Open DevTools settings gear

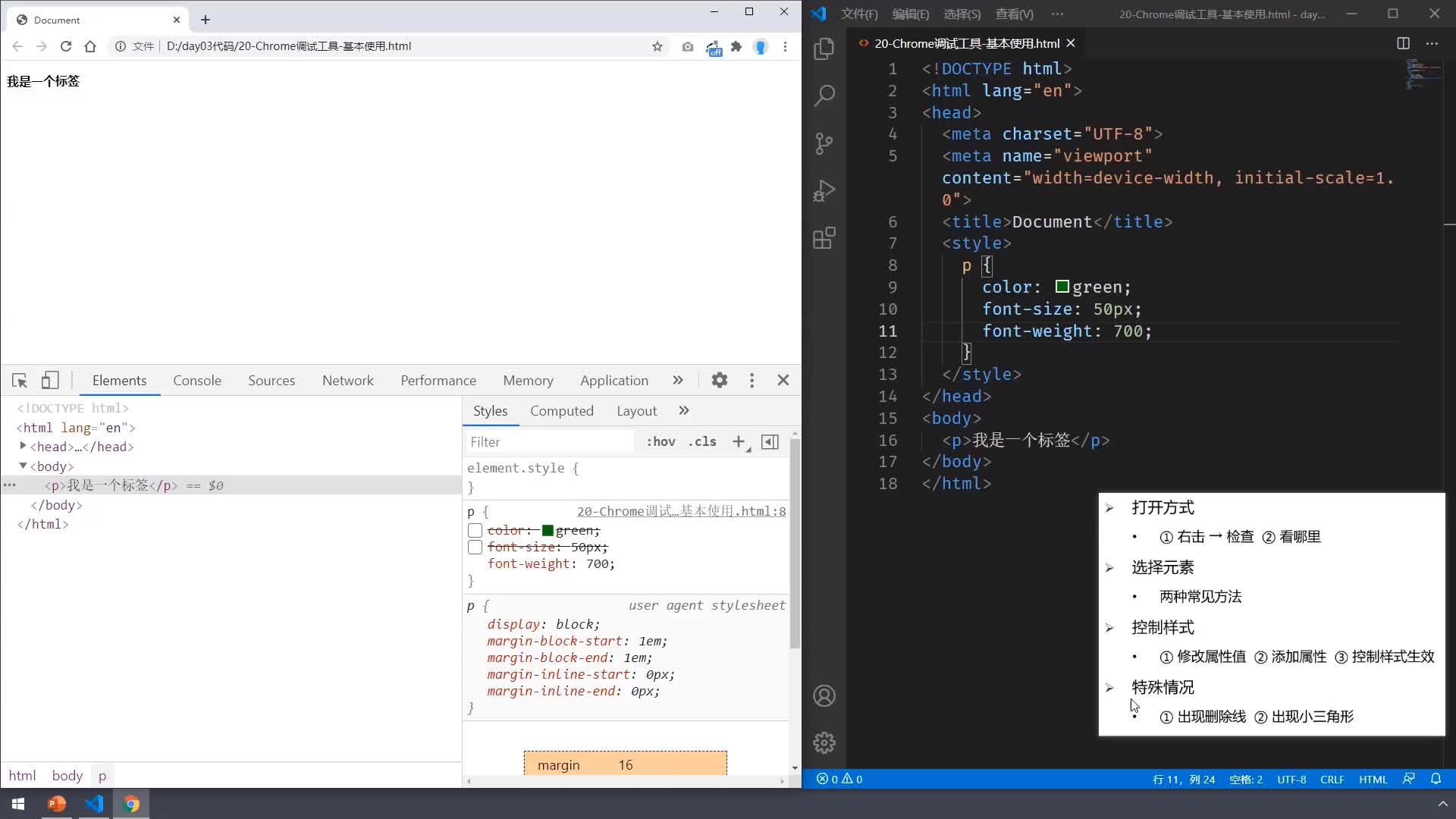[719, 380]
